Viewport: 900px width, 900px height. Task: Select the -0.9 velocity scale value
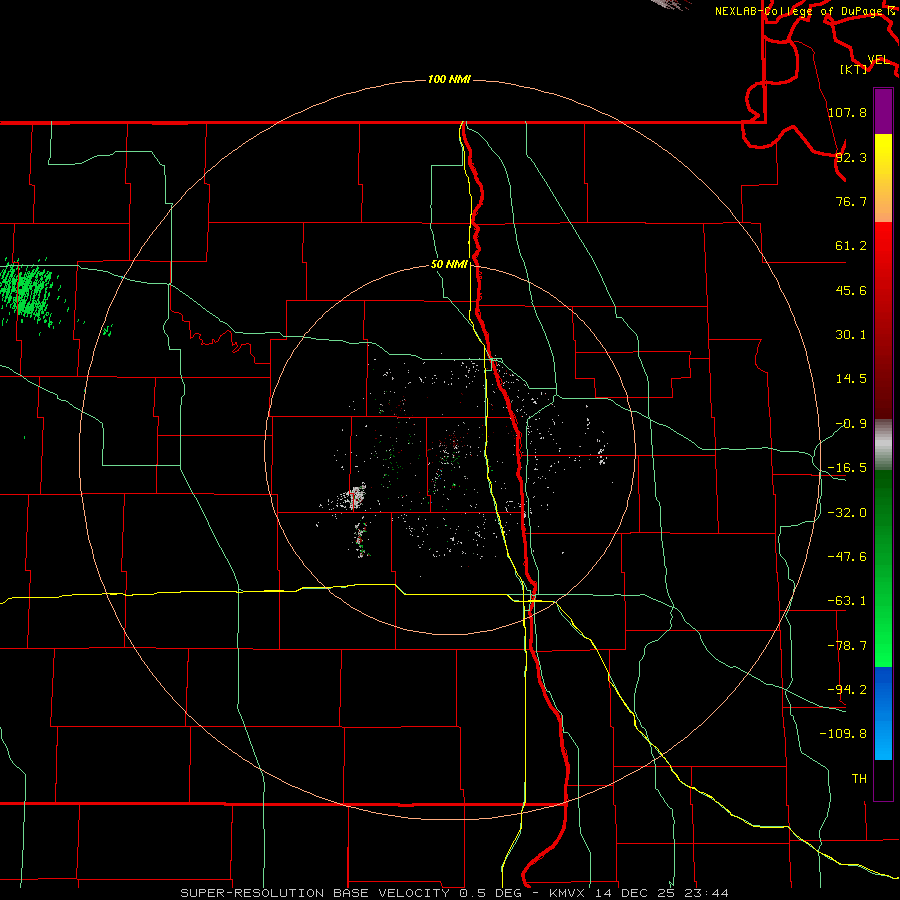tap(851, 424)
